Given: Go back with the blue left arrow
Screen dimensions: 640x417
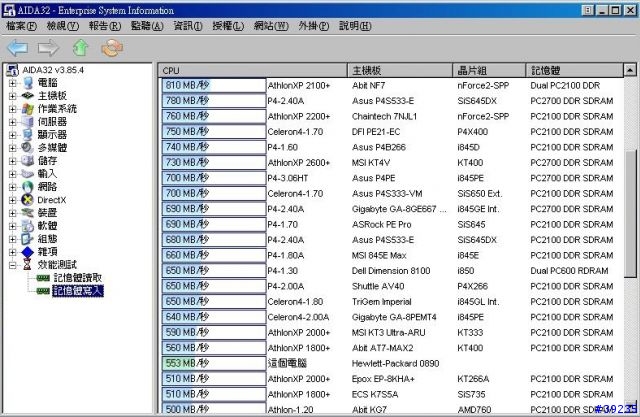Looking at the screenshot, I should coord(18,48).
